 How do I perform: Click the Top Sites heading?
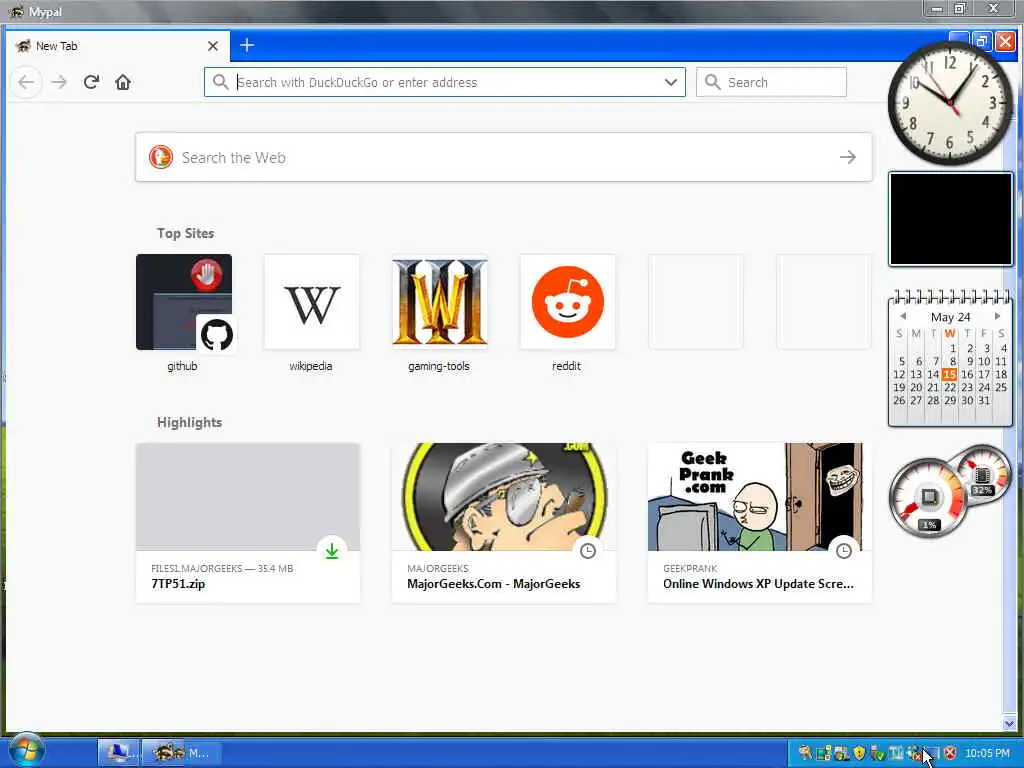point(185,233)
